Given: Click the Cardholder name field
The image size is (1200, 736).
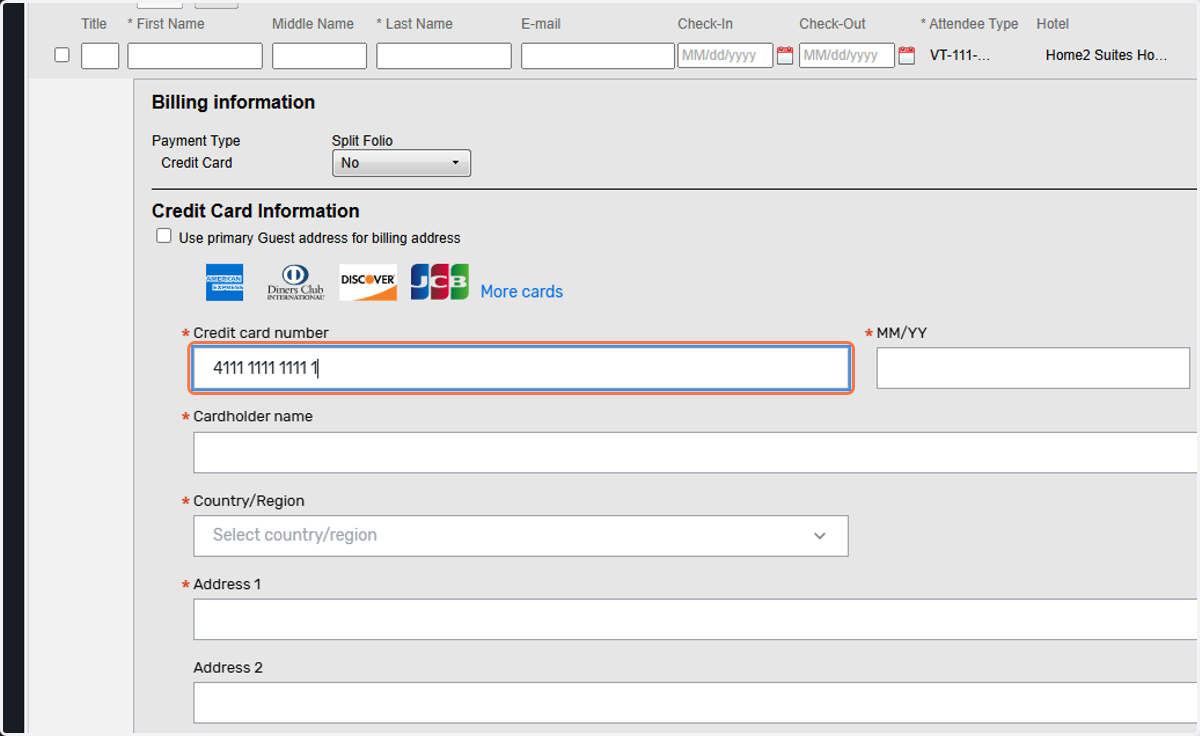Looking at the screenshot, I should pyautogui.click(x=696, y=452).
